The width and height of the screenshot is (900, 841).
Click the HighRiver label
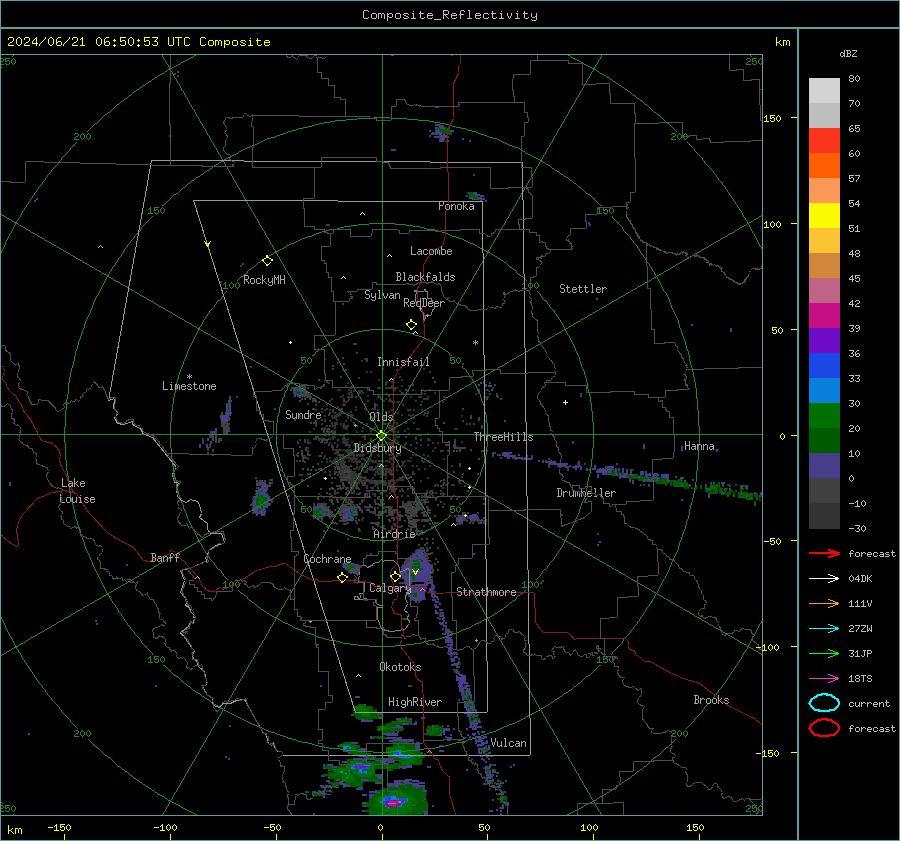pyautogui.click(x=415, y=702)
